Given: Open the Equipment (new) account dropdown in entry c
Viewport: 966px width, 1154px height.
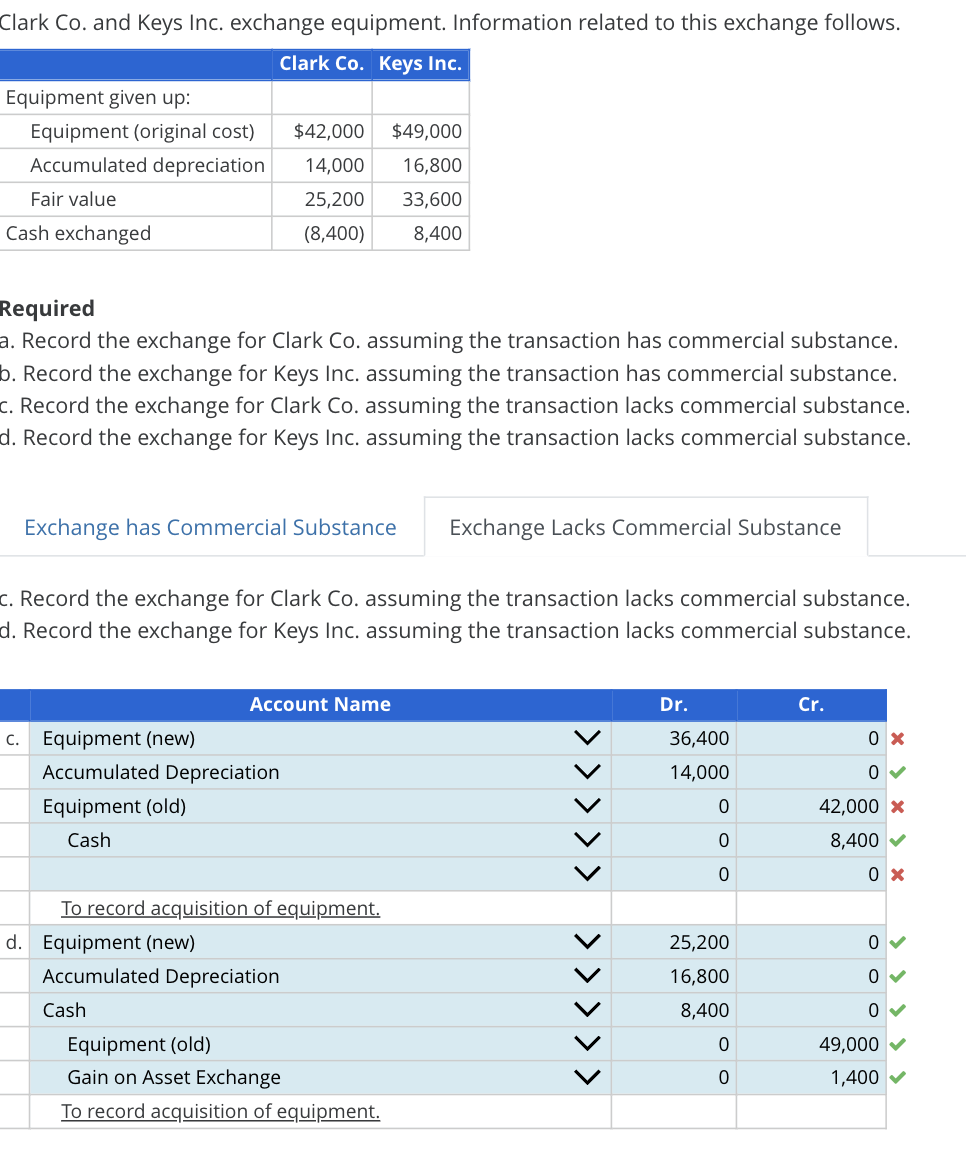Looking at the screenshot, I should [588, 737].
